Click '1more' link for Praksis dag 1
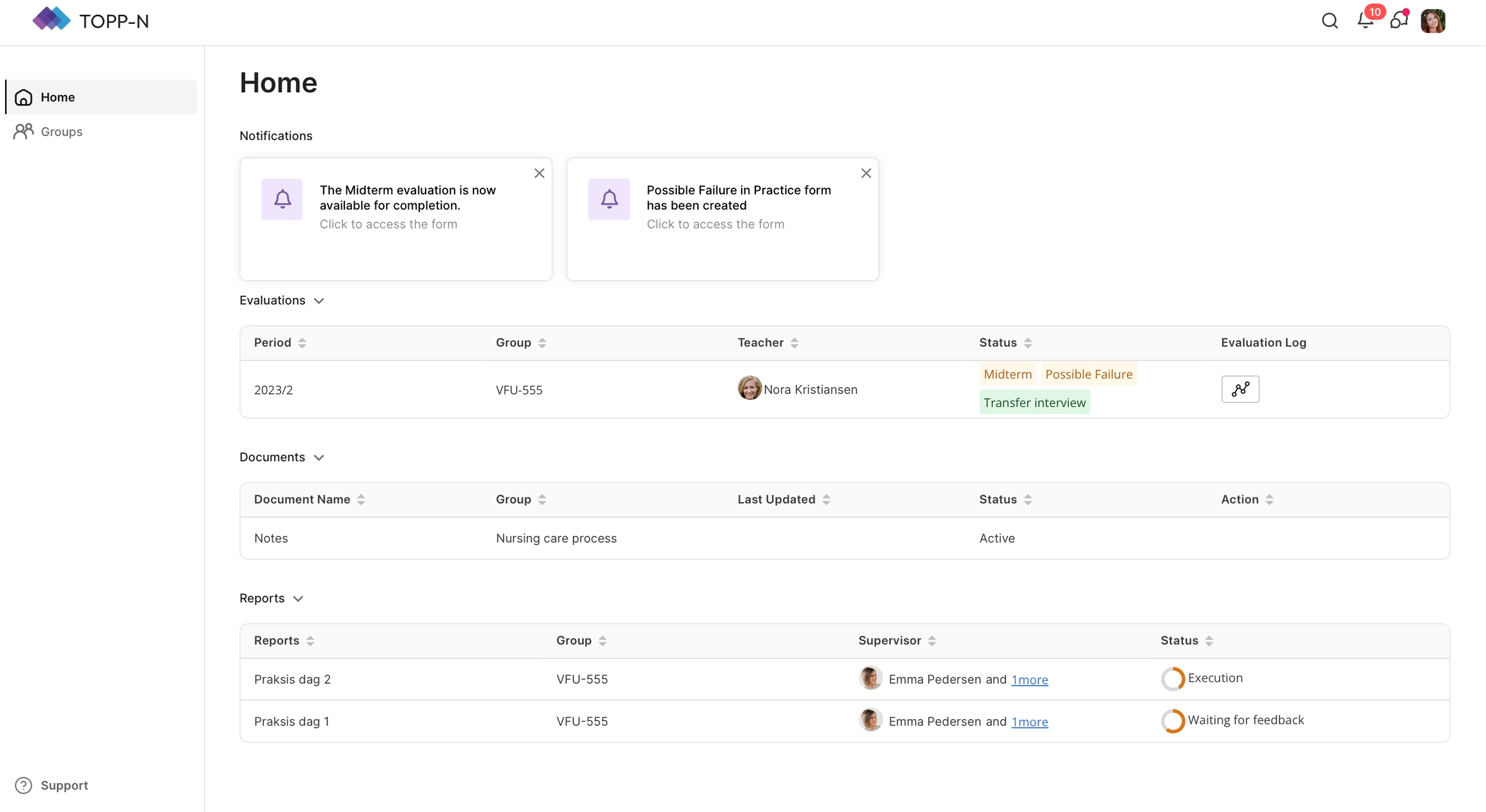This screenshot has height=812, width=1486. coord(1029,722)
